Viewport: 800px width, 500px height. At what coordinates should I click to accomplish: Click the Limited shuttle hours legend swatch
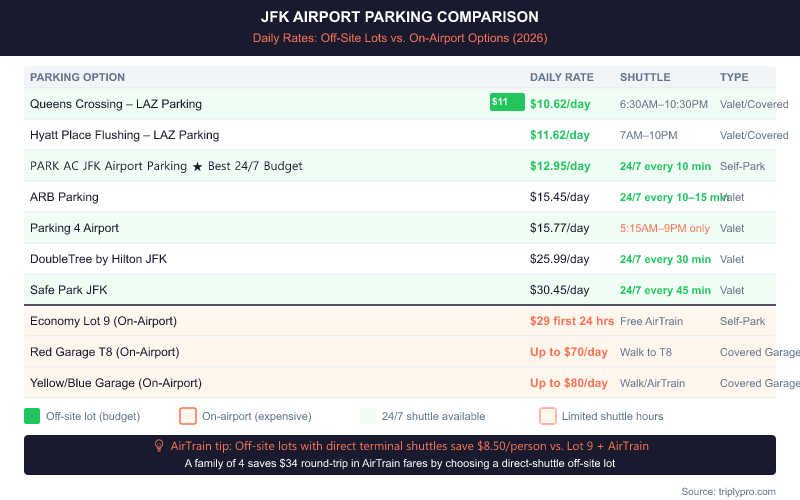(x=547, y=416)
